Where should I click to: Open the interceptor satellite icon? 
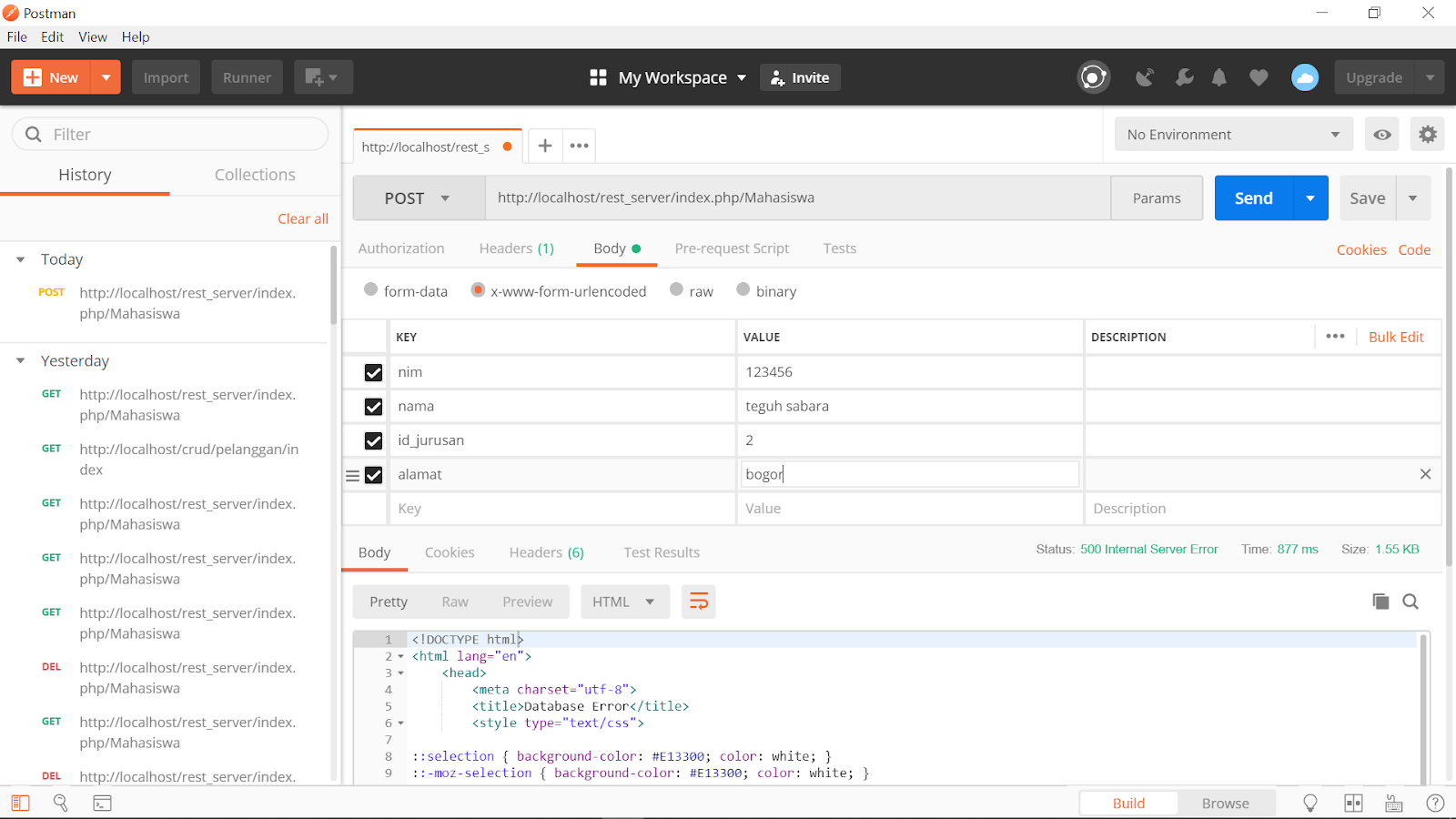pos(1145,77)
